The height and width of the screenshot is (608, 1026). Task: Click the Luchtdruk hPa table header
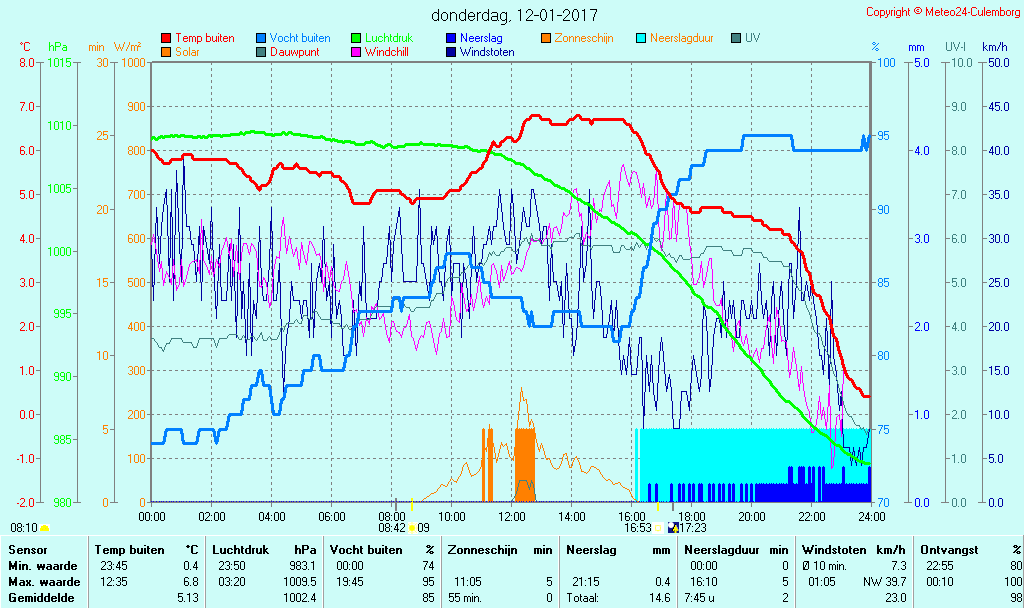[264, 549]
